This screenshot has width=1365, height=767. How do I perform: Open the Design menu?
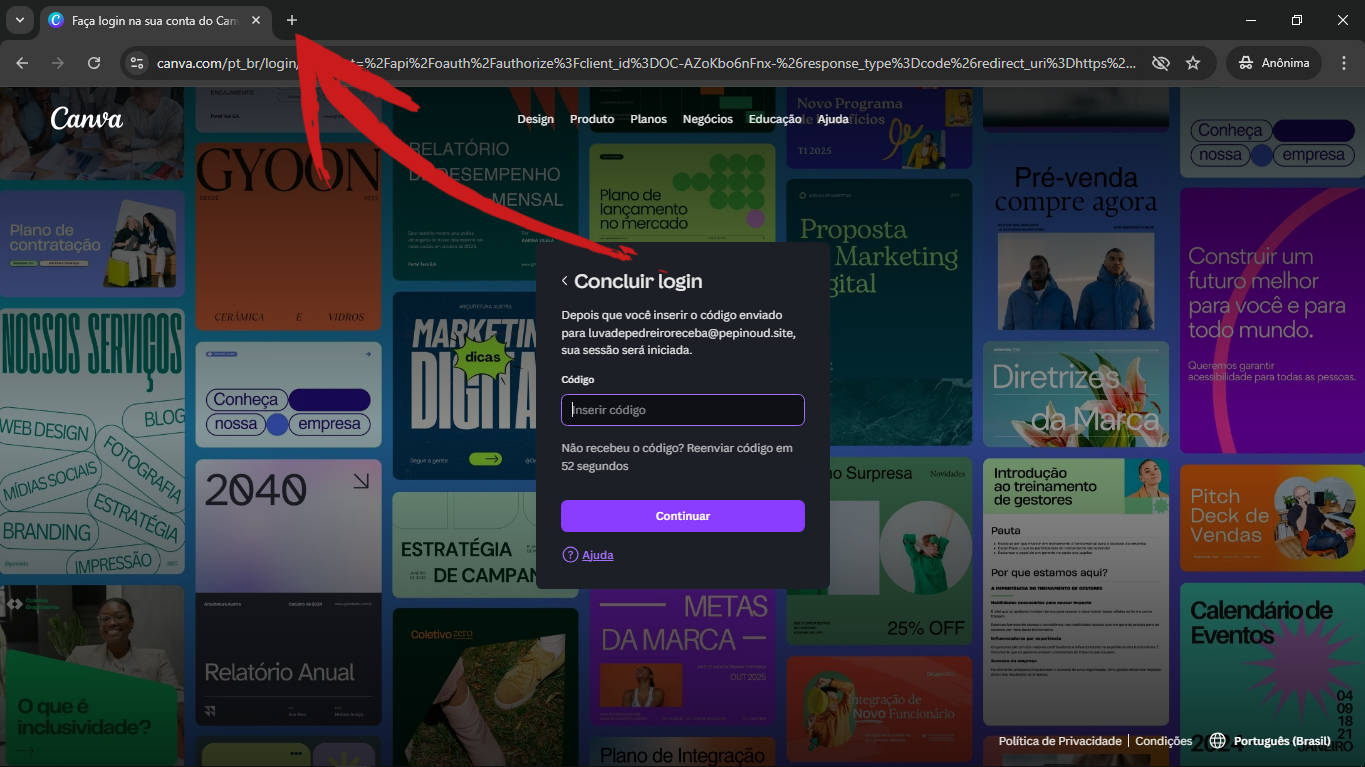click(535, 119)
